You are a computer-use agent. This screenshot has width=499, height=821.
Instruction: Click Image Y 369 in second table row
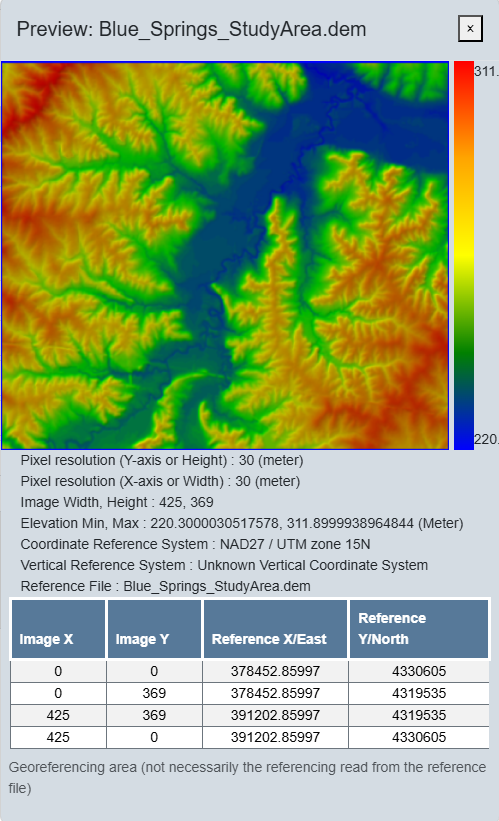(154, 693)
